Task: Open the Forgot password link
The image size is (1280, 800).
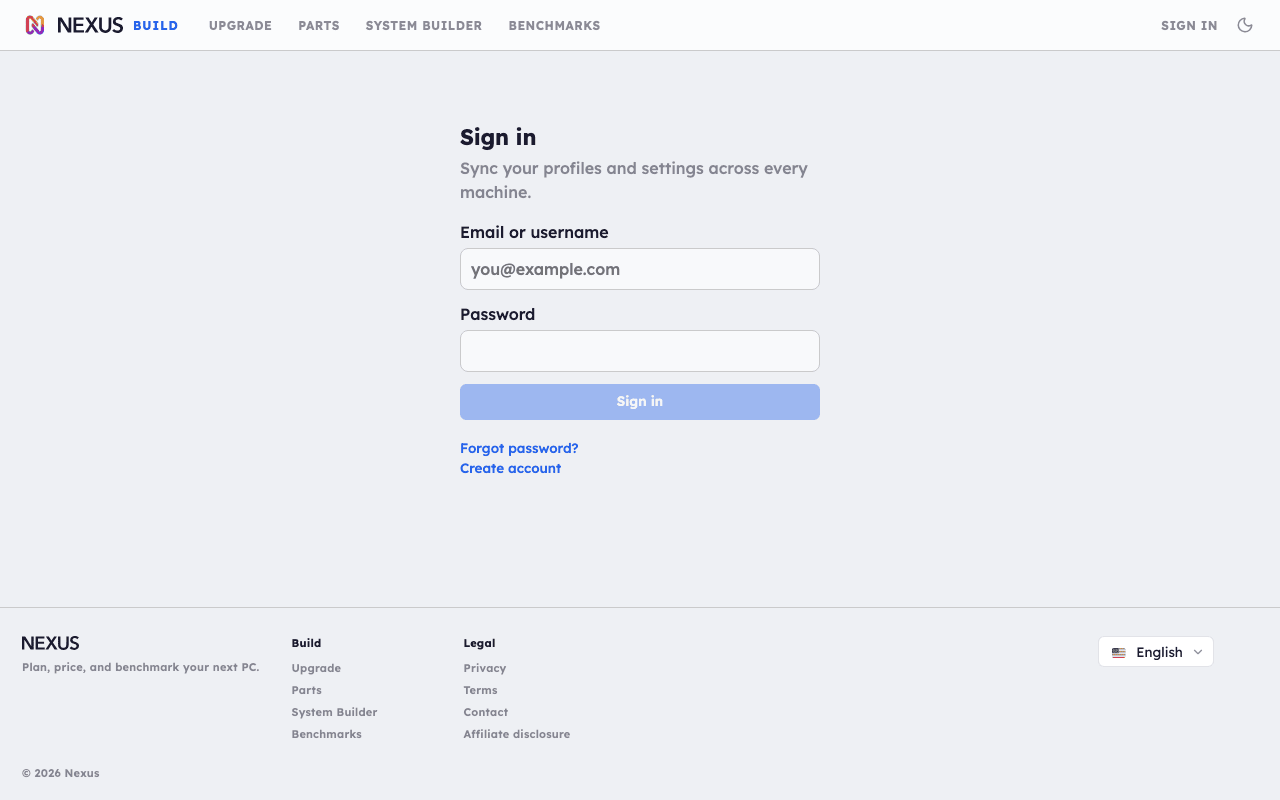Action: (x=519, y=448)
